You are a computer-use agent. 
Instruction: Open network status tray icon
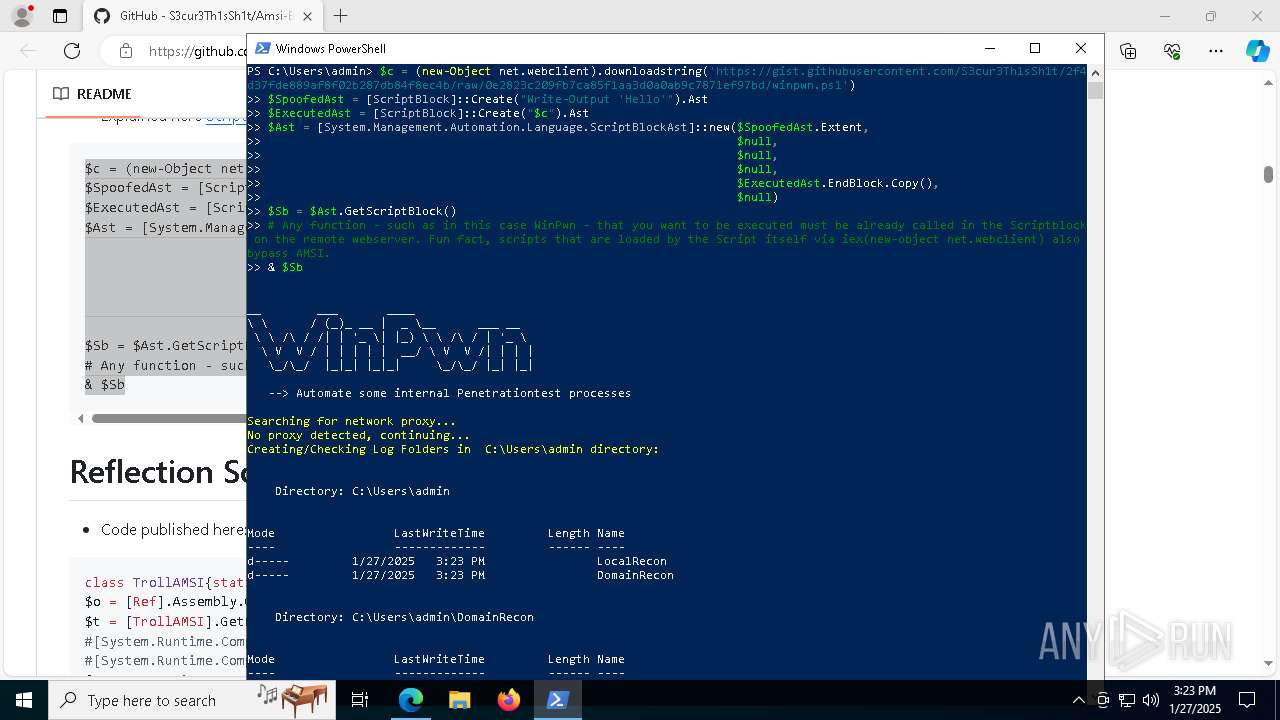[1127, 700]
